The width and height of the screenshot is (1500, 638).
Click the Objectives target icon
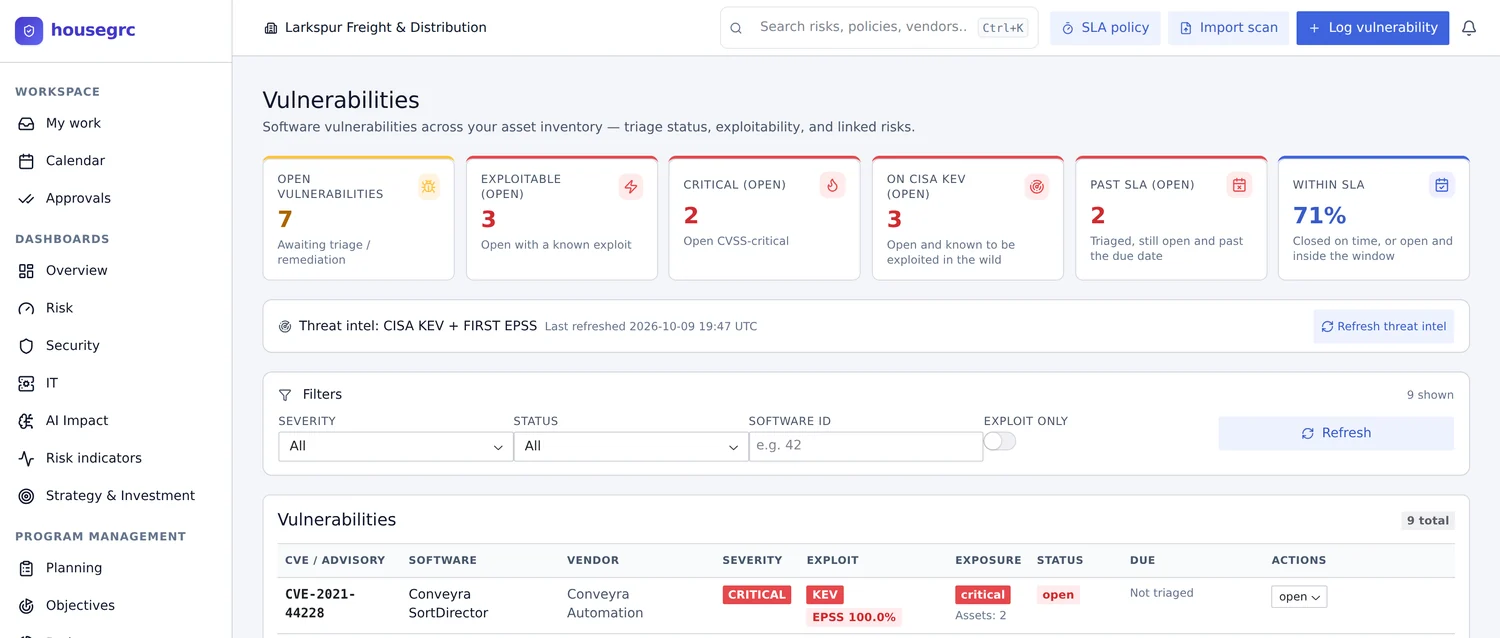27,606
